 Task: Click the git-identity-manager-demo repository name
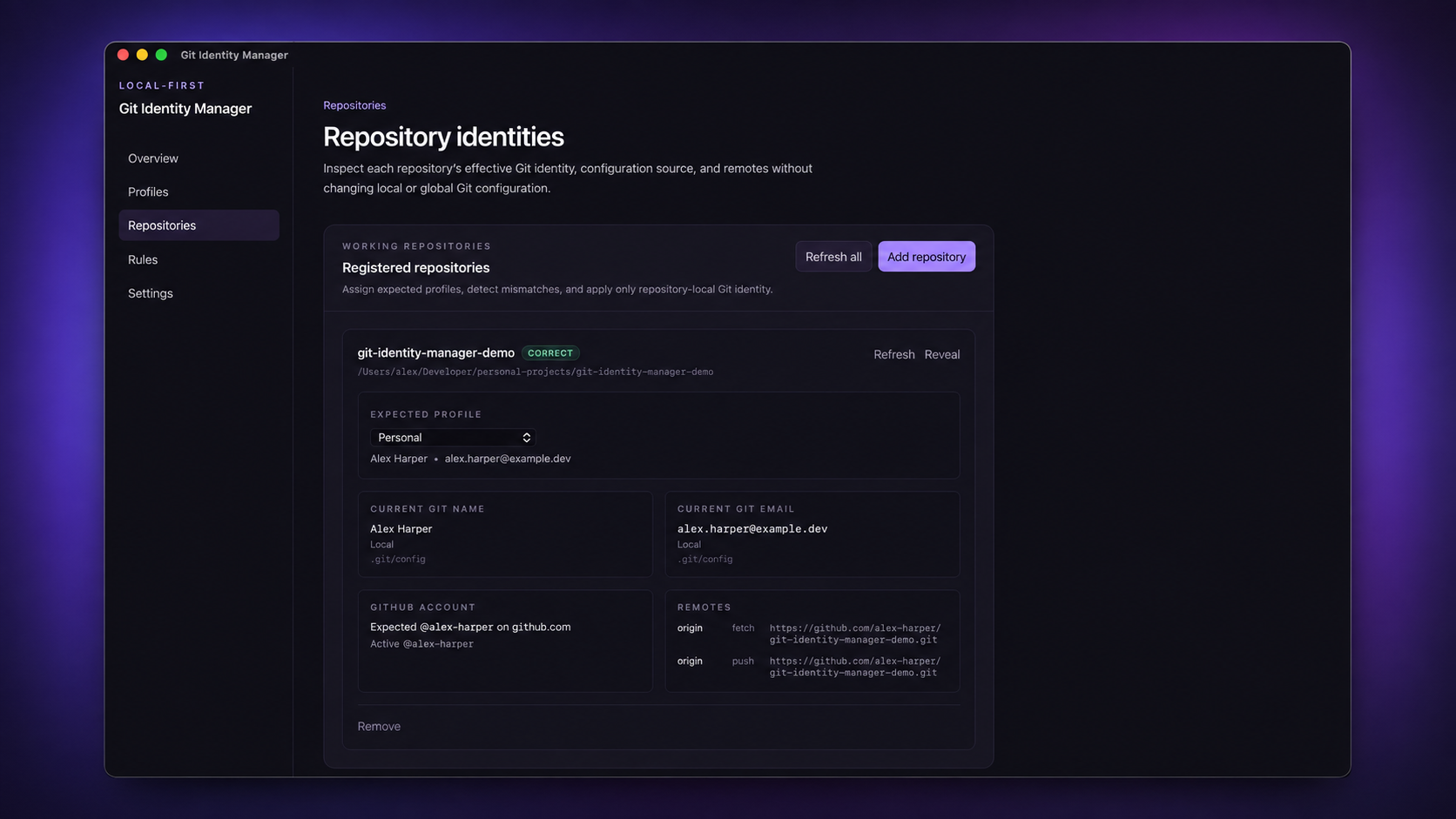(436, 352)
